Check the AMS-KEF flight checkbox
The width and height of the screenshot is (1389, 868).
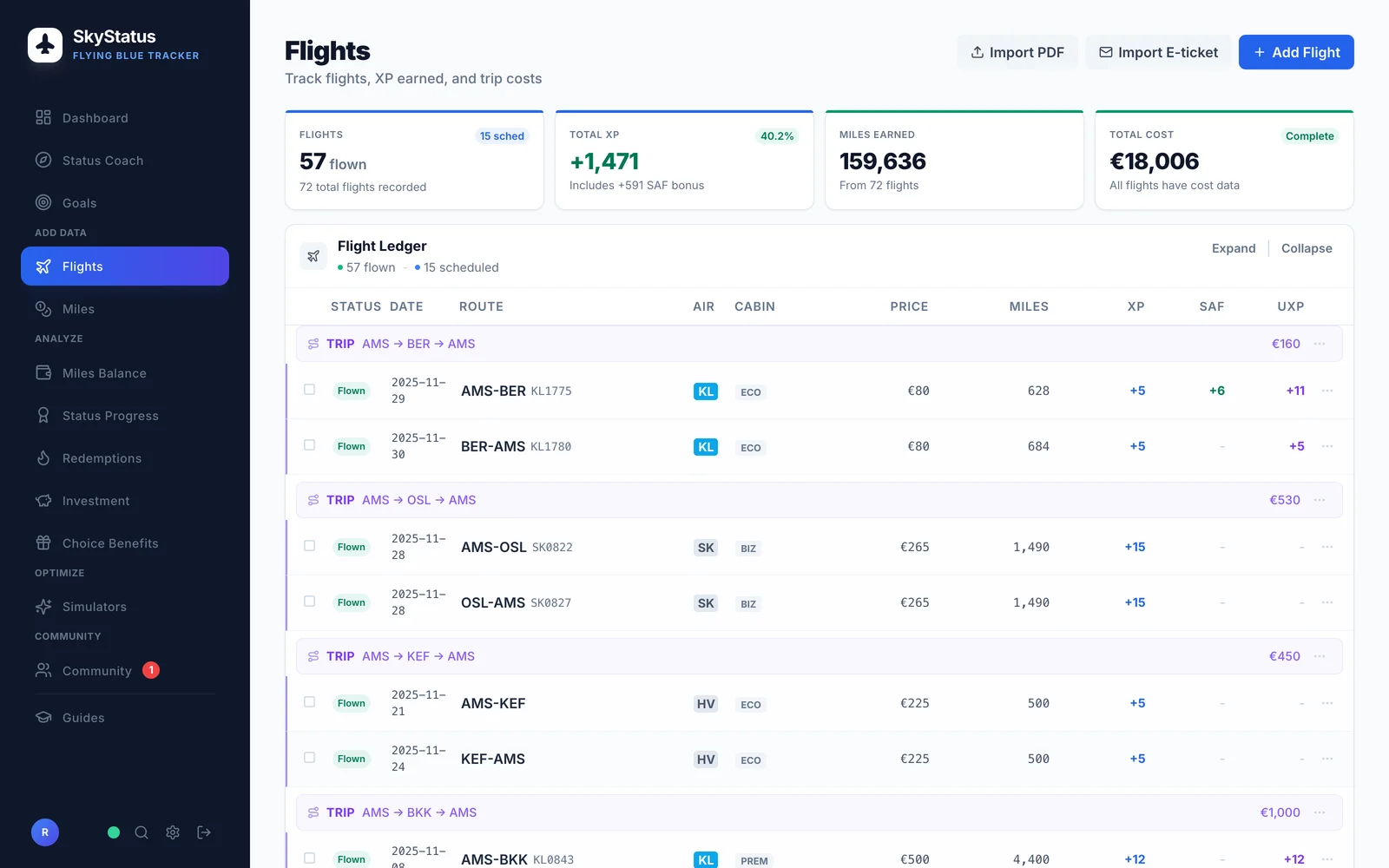(309, 702)
